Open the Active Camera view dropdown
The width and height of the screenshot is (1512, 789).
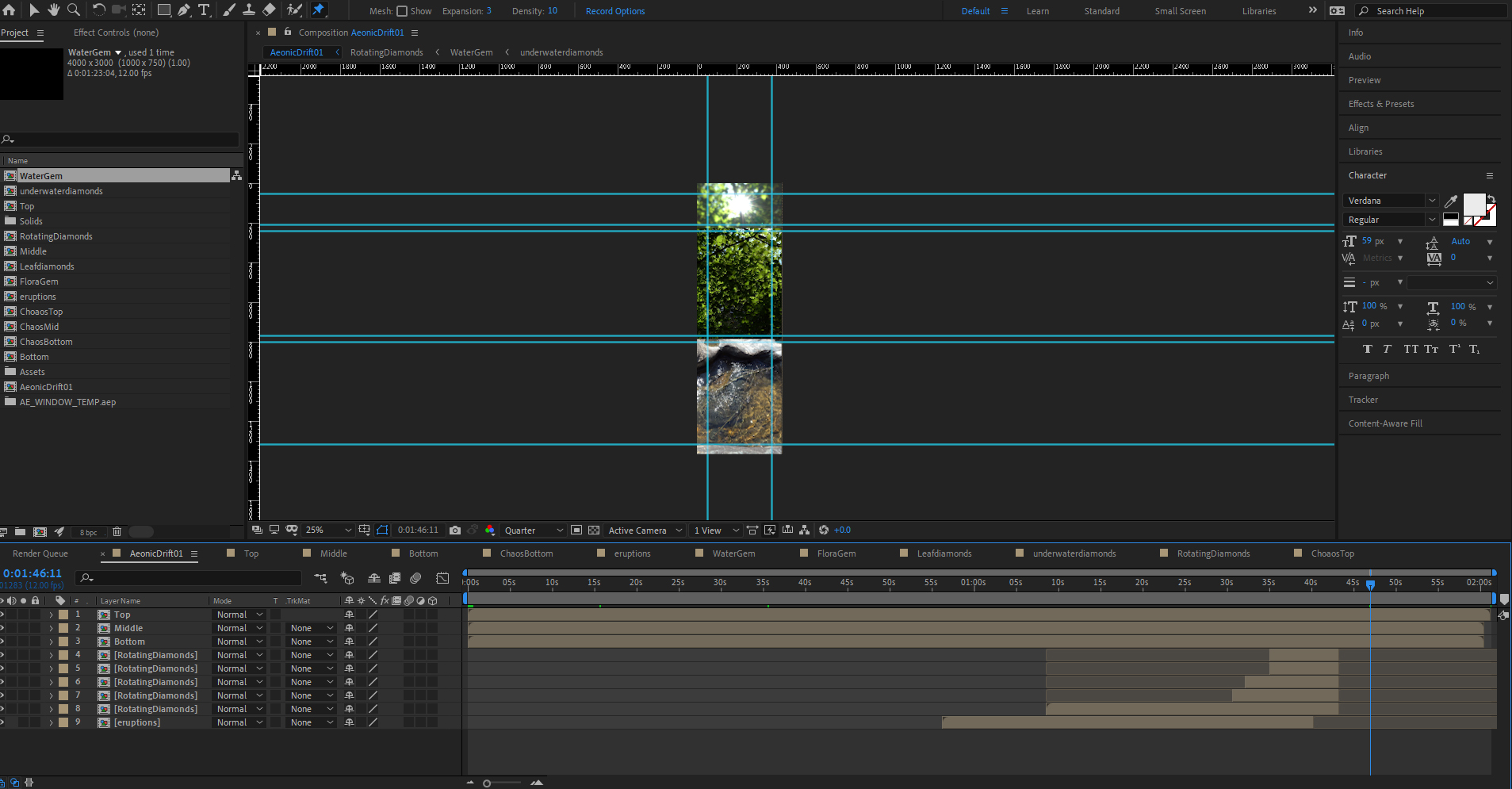coord(645,530)
